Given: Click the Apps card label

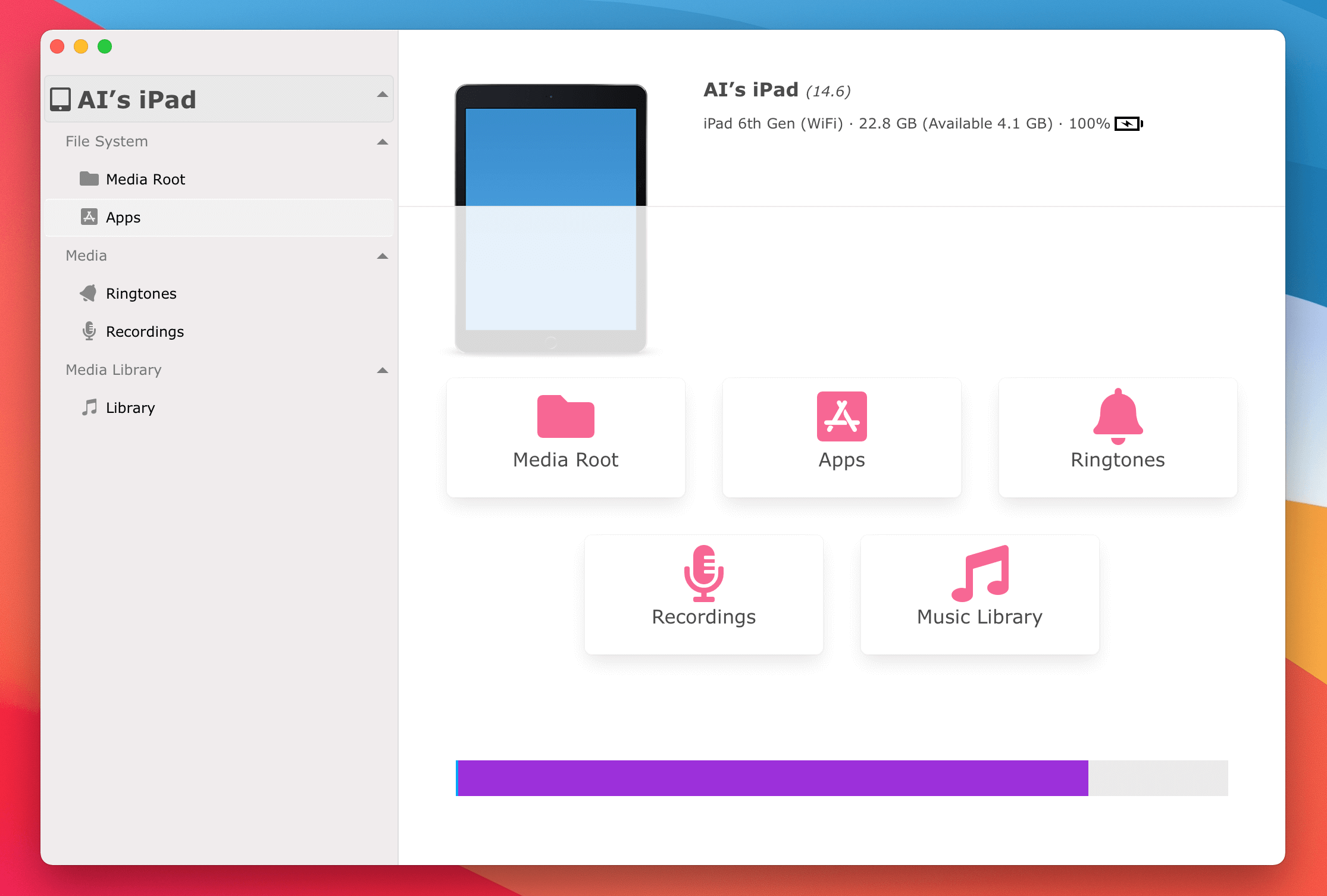Looking at the screenshot, I should 842,460.
